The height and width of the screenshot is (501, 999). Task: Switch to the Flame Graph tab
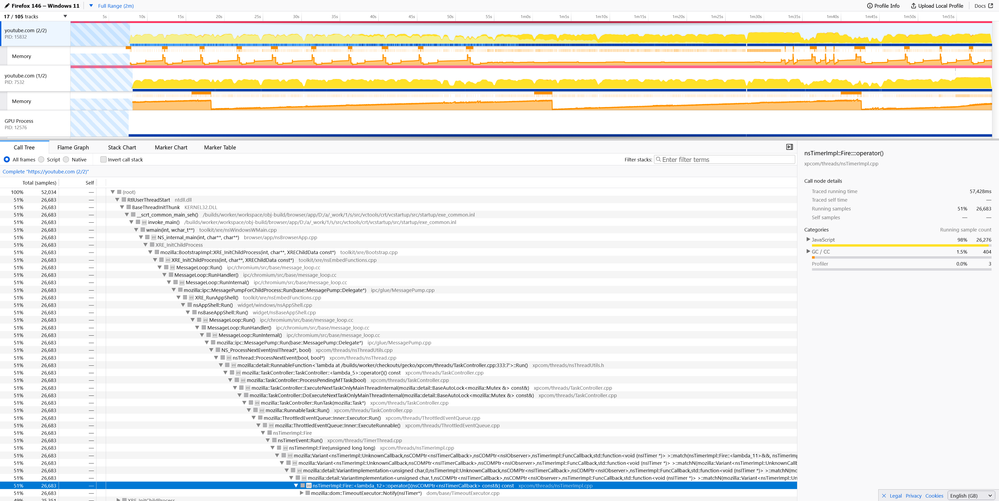(73, 147)
